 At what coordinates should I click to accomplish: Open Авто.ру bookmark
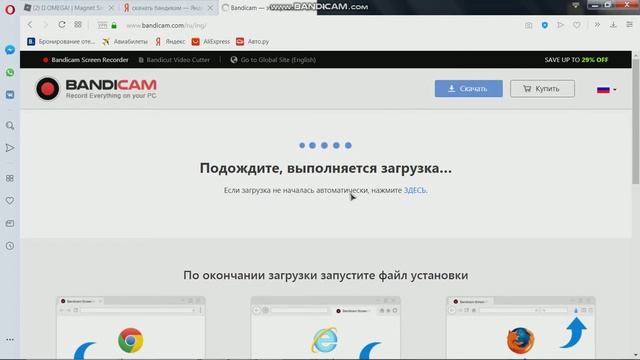(253, 42)
